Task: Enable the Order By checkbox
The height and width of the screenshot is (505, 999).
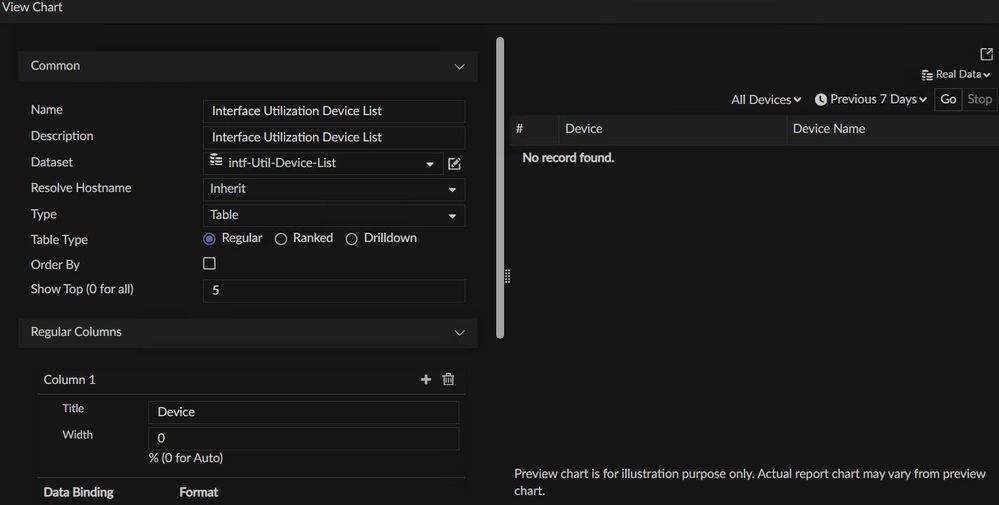Action: pos(209,264)
